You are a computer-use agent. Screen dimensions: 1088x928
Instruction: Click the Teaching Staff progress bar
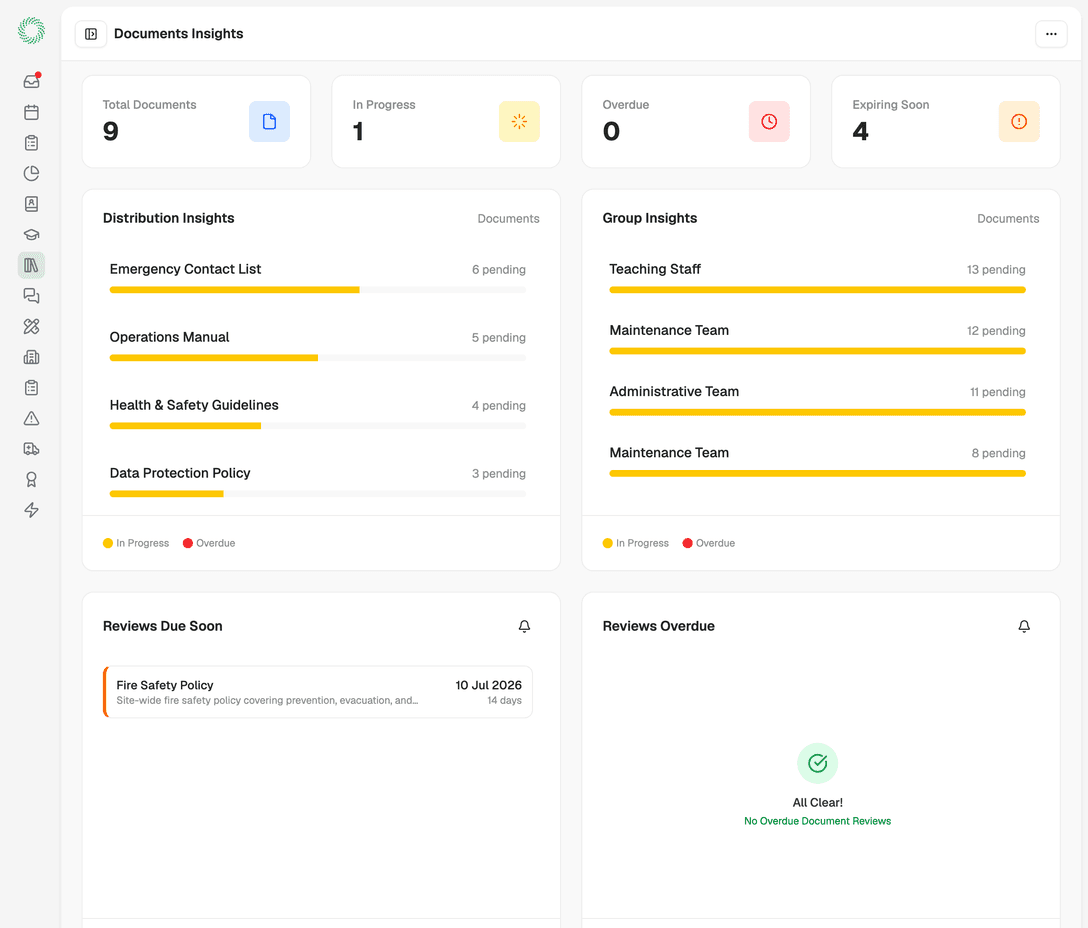[817, 290]
